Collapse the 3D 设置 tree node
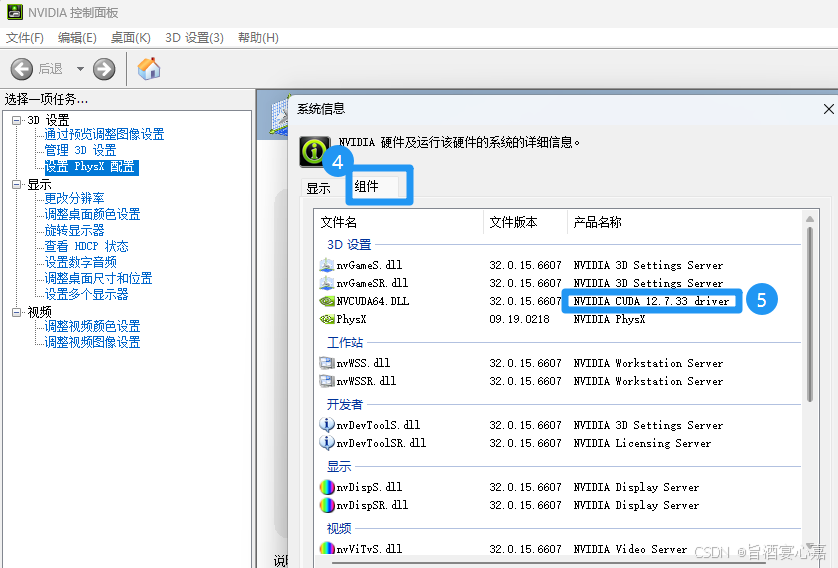Screen dimensions: 838x568 [x=17, y=120]
